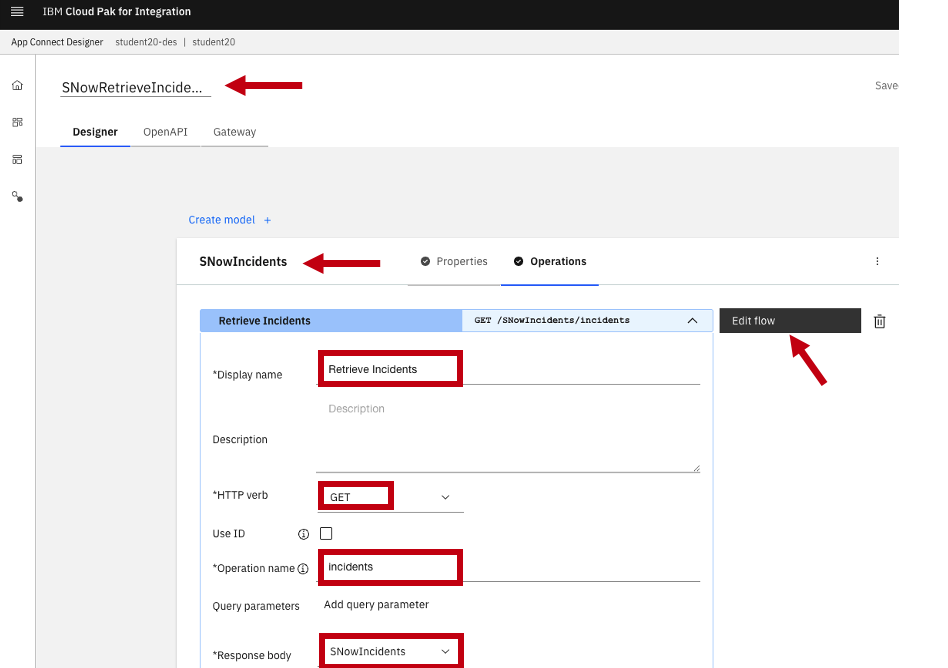Open the Catalog sidebar icon
The image size is (948, 668).
click(17, 159)
